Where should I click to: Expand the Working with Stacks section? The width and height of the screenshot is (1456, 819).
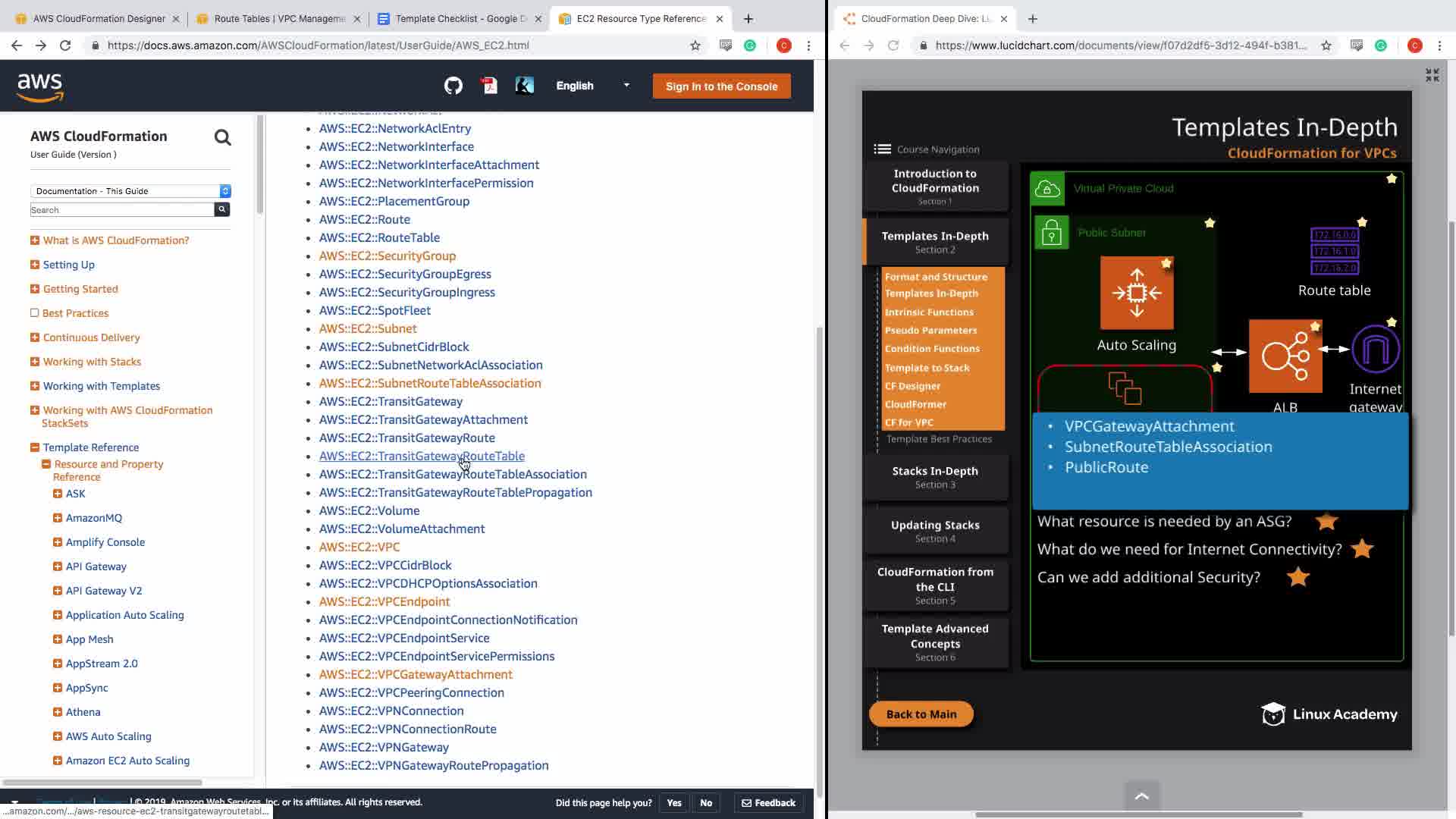tap(34, 362)
